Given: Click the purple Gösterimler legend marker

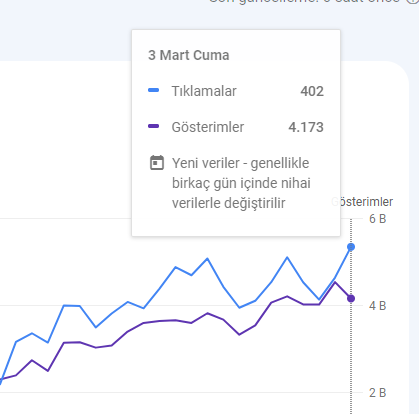Looking at the screenshot, I should (153, 126).
